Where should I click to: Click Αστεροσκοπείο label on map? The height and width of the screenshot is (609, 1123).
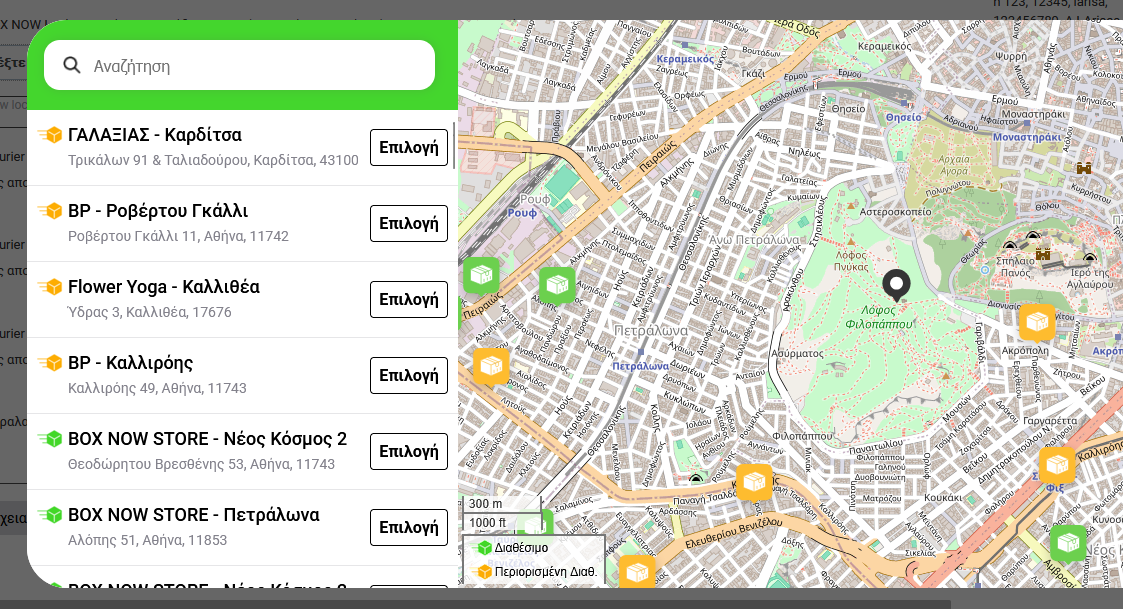(895, 212)
